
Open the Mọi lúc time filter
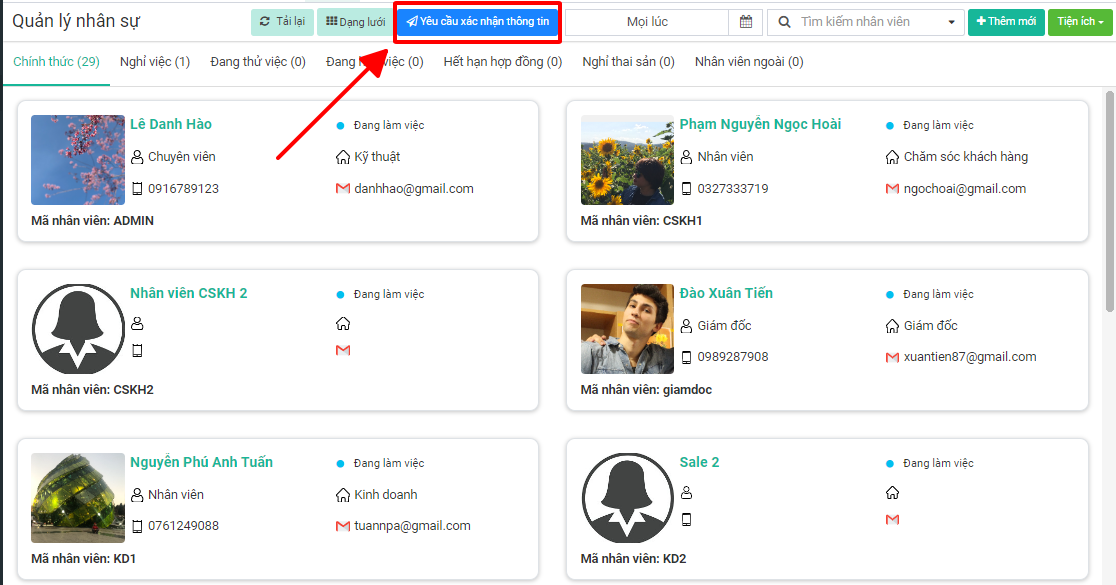coord(647,22)
